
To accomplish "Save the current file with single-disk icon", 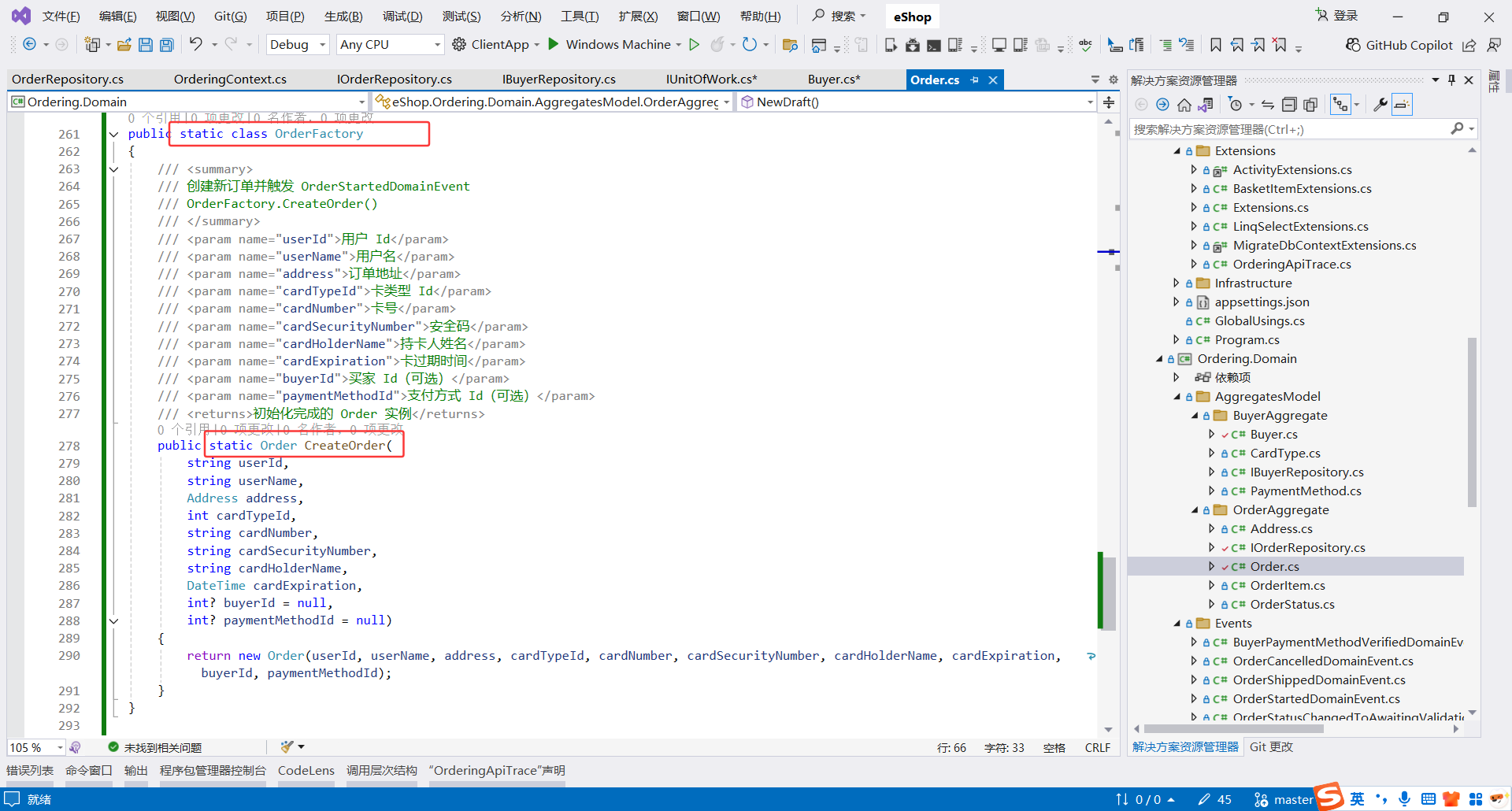I will tap(146, 45).
